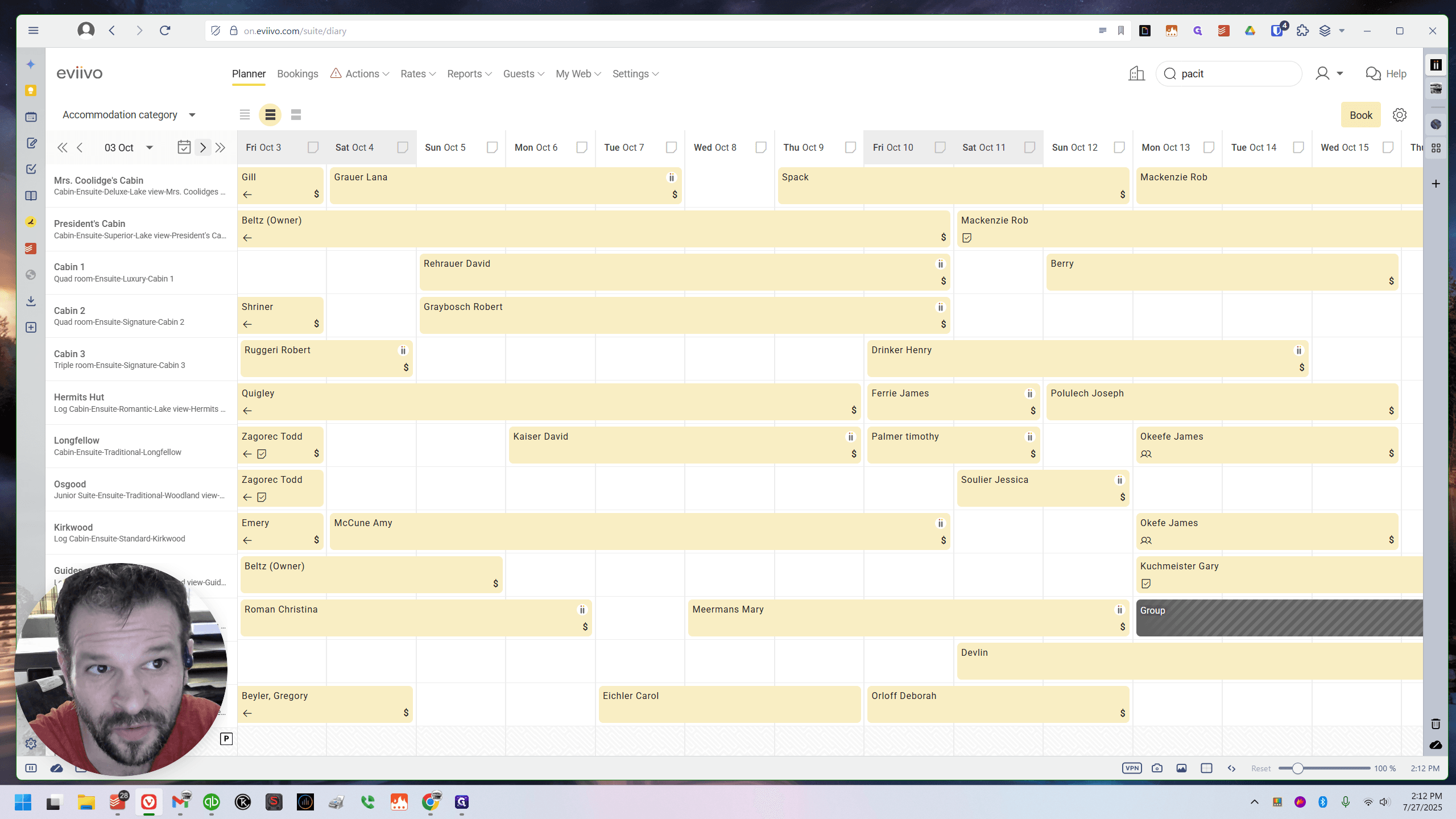Open the property building icon
The height and width of the screenshot is (819, 1456).
[1136, 73]
